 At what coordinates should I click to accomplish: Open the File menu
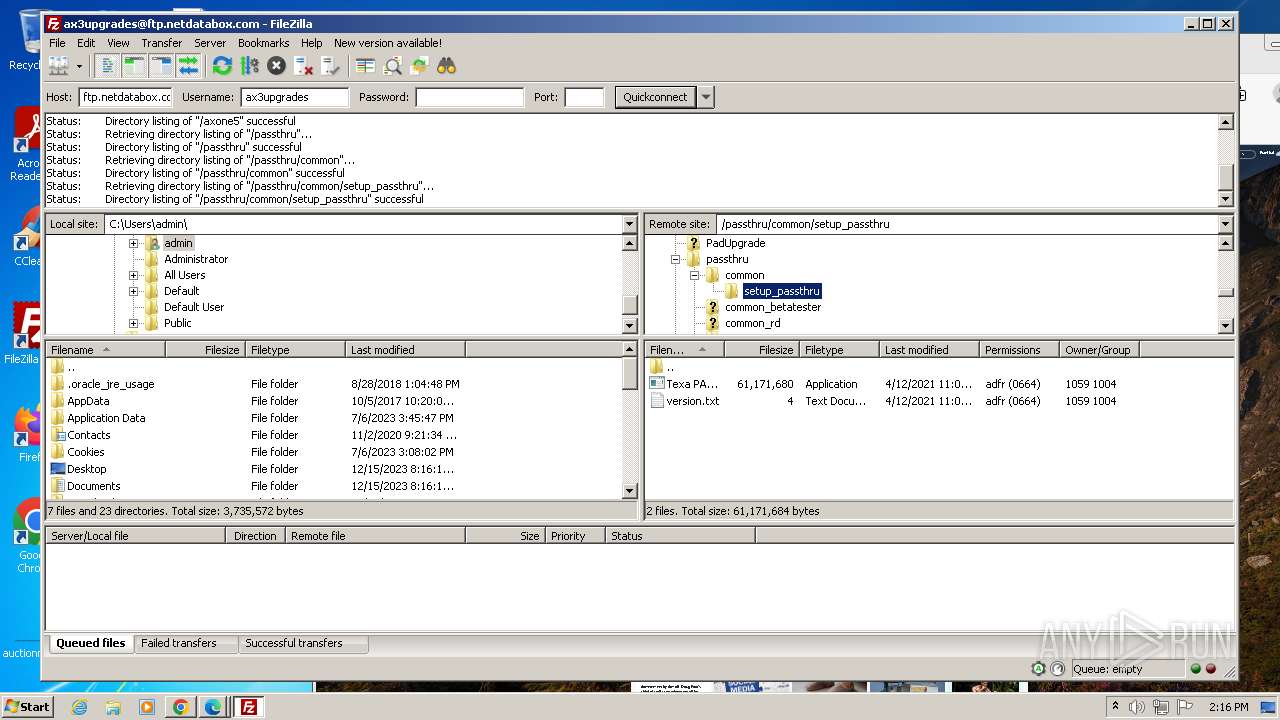tap(57, 43)
